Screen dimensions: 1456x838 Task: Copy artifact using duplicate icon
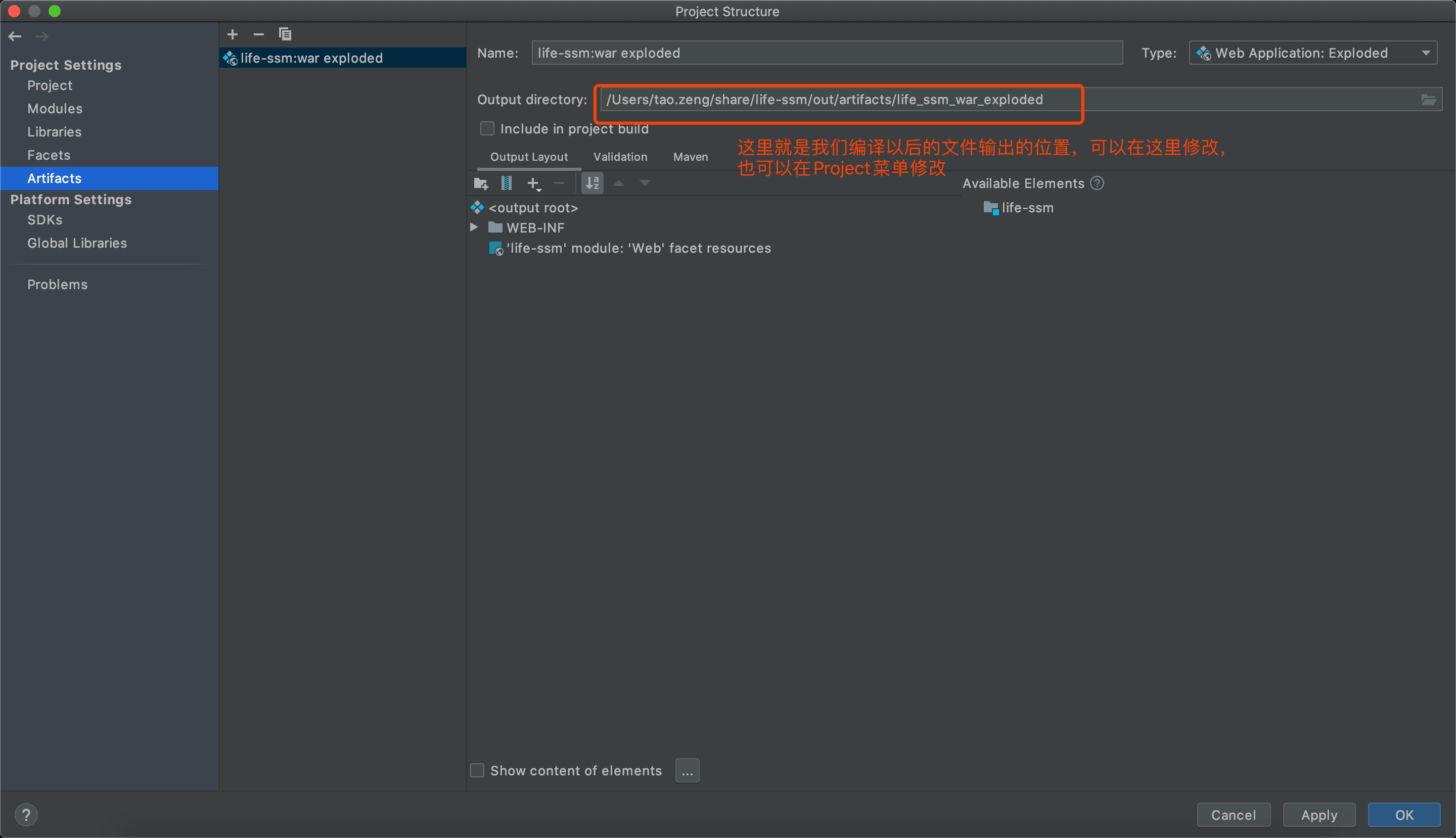(285, 34)
